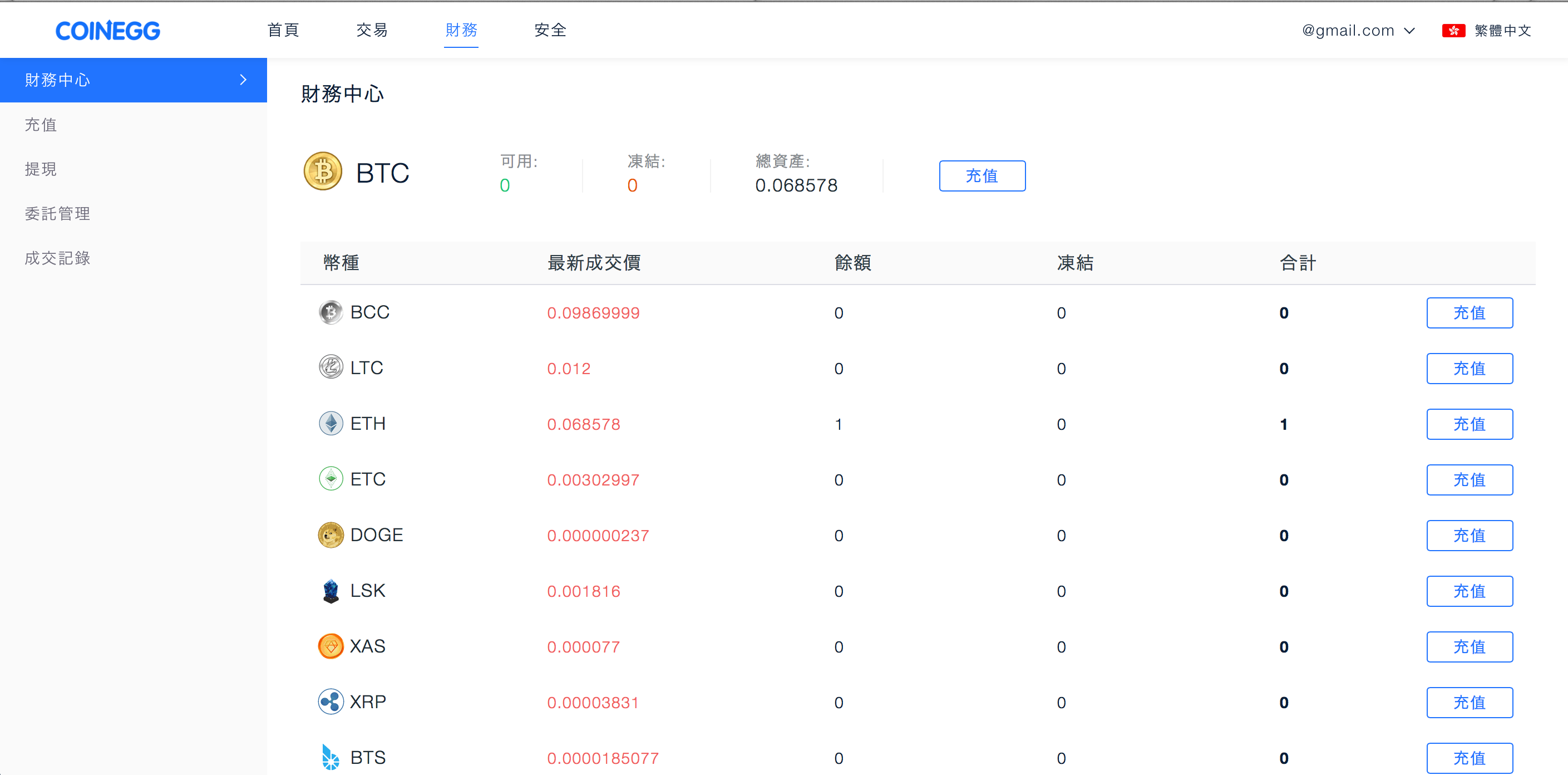Screen dimensions: 1568x775
Task: Click the large BTC coin icon
Action: 323,171
